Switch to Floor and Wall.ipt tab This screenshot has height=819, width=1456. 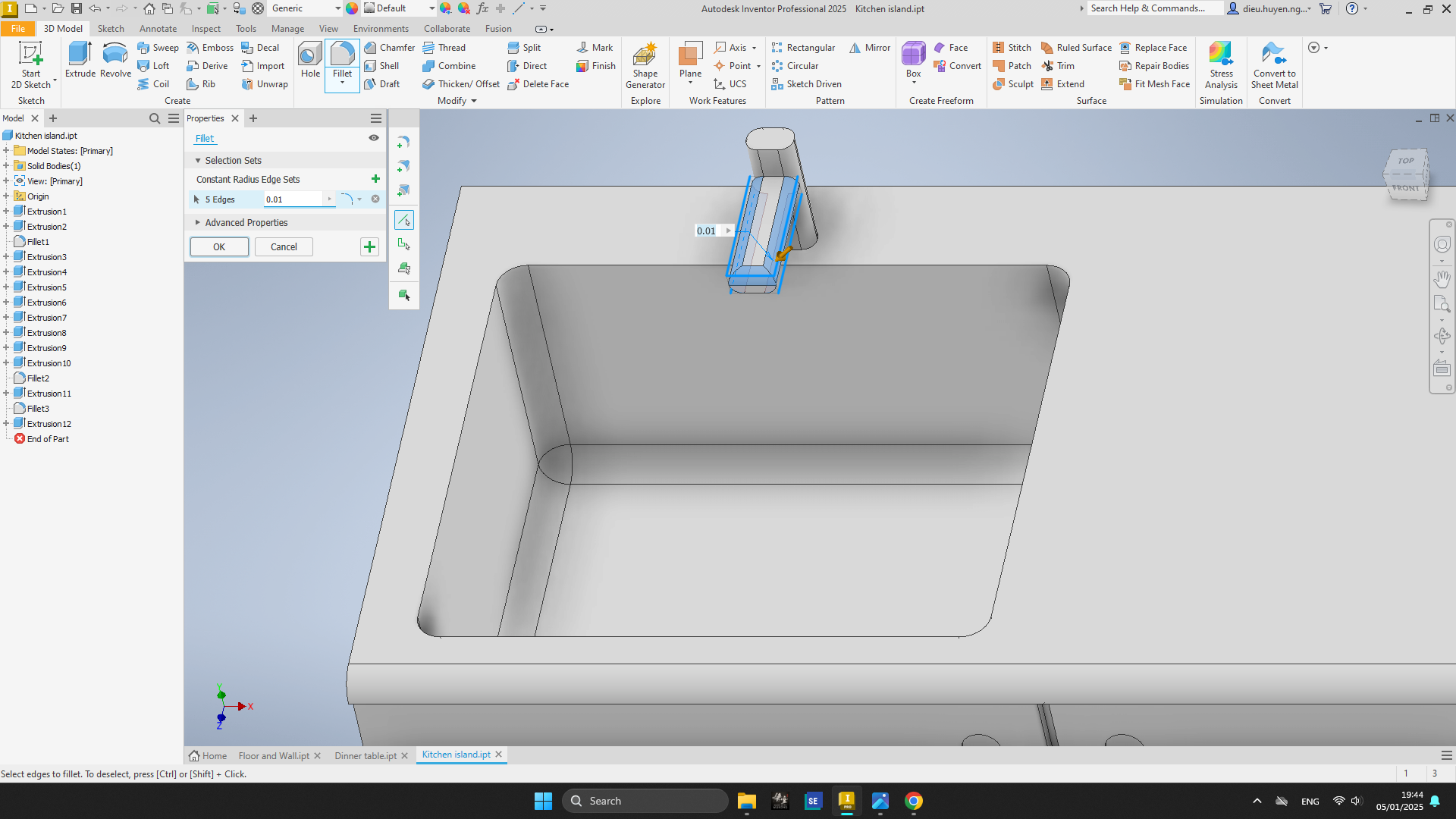click(274, 756)
